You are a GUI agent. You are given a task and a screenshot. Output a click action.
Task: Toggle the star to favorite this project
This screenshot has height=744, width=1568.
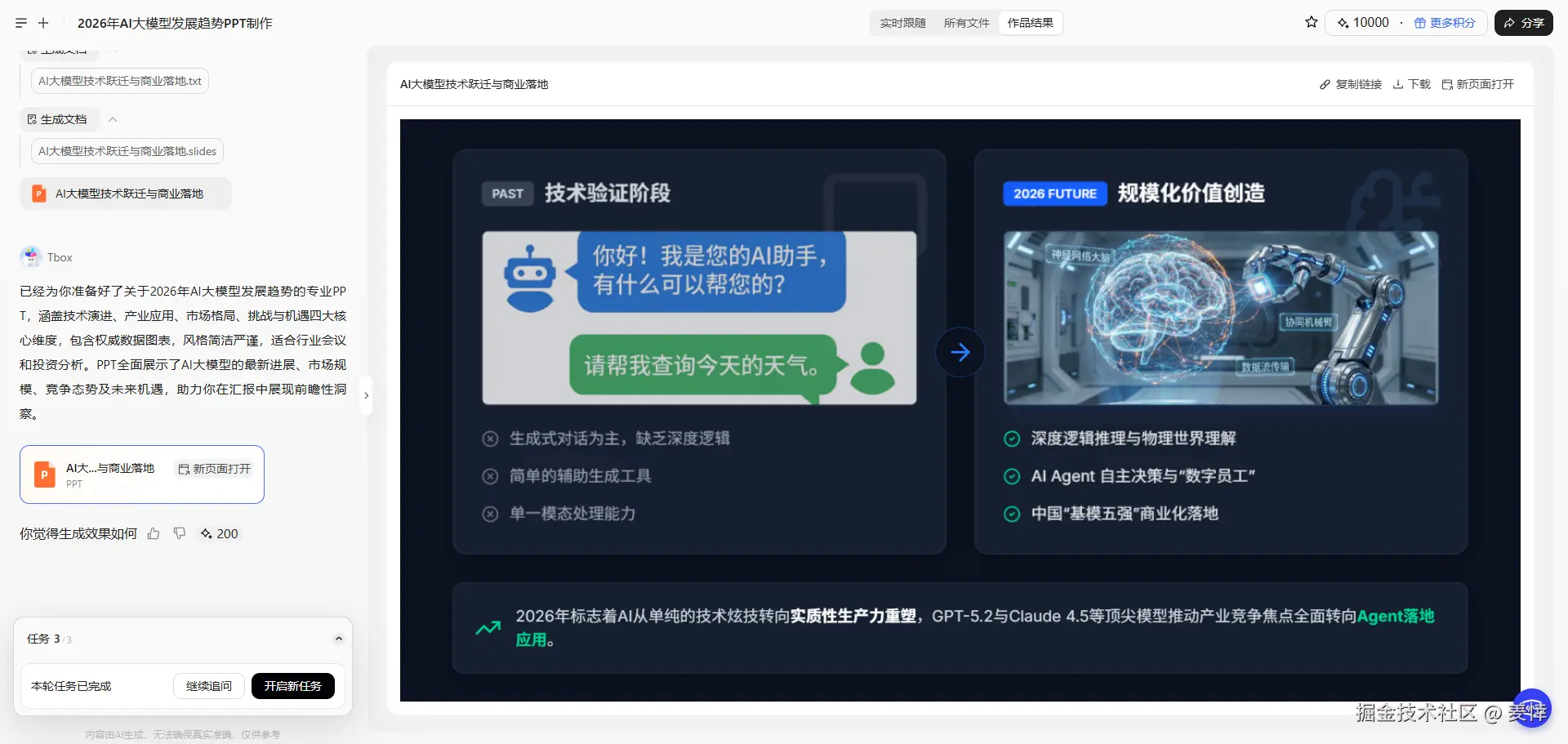pos(1310,23)
